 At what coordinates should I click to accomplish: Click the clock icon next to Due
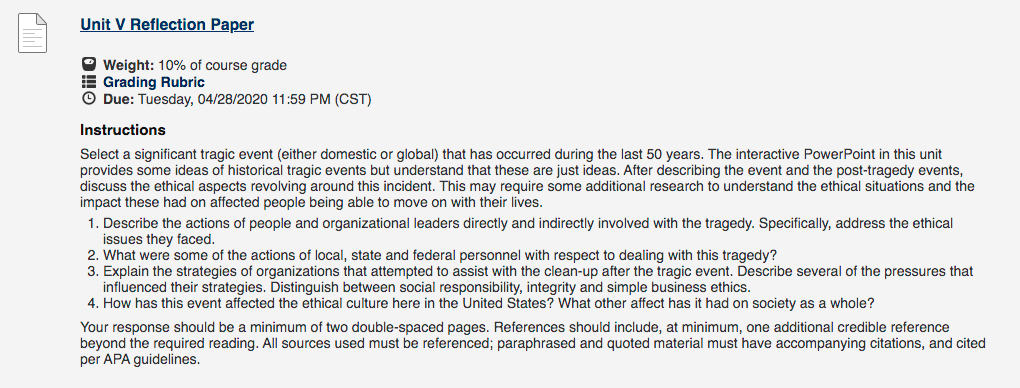[x=88, y=99]
